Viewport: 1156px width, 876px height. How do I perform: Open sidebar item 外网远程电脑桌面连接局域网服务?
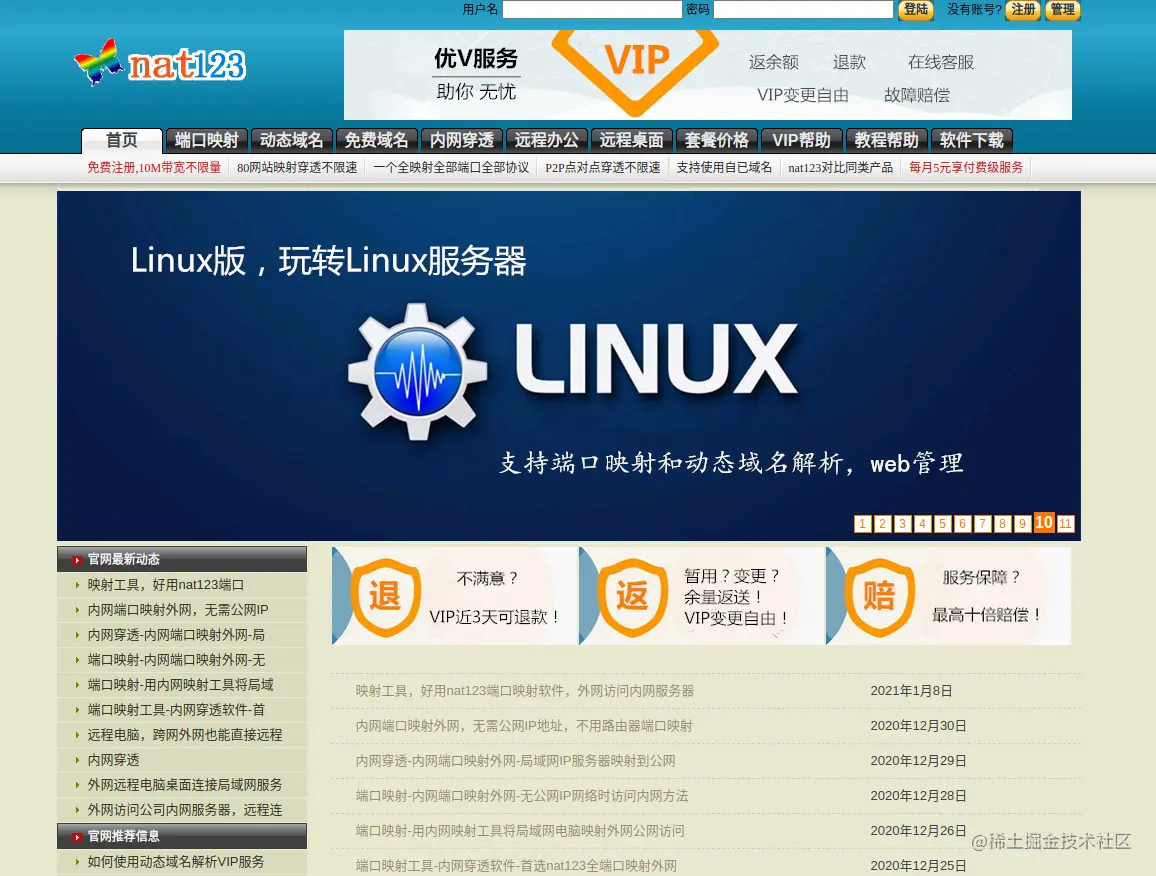tap(185, 785)
